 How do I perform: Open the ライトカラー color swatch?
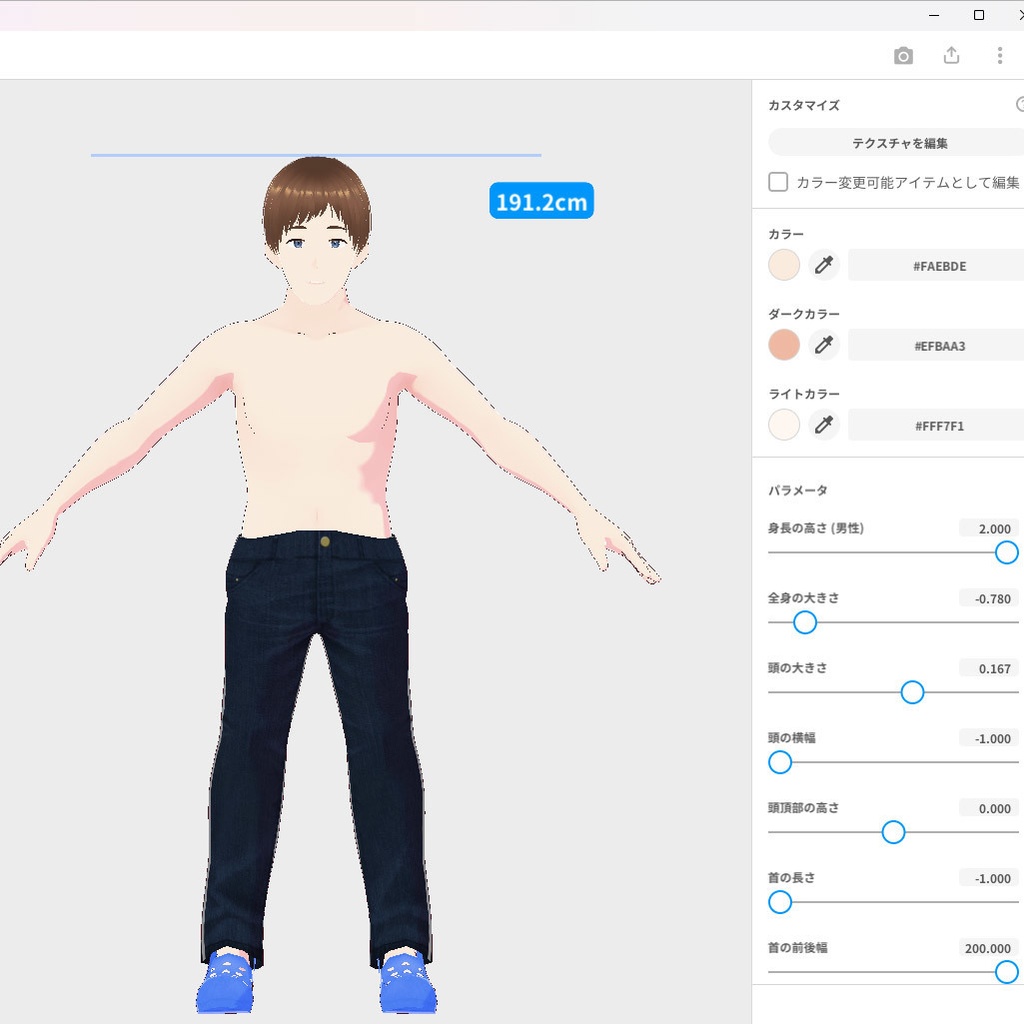(784, 424)
